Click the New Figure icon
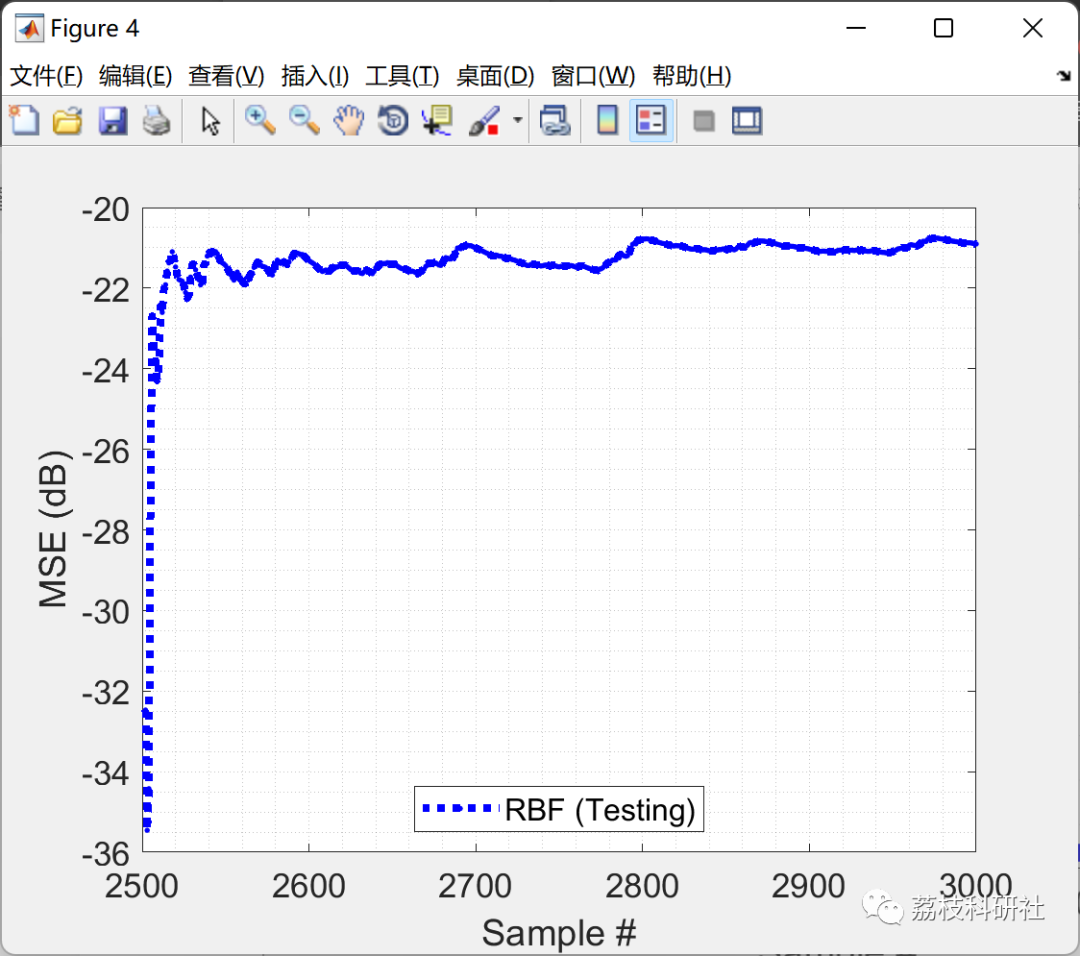The width and height of the screenshot is (1080, 956). (x=24, y=121)
